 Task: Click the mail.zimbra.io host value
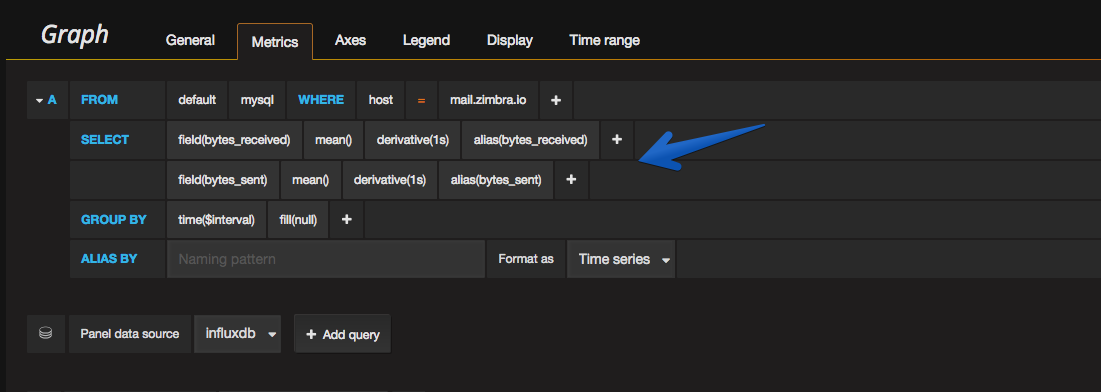[488, 100]
